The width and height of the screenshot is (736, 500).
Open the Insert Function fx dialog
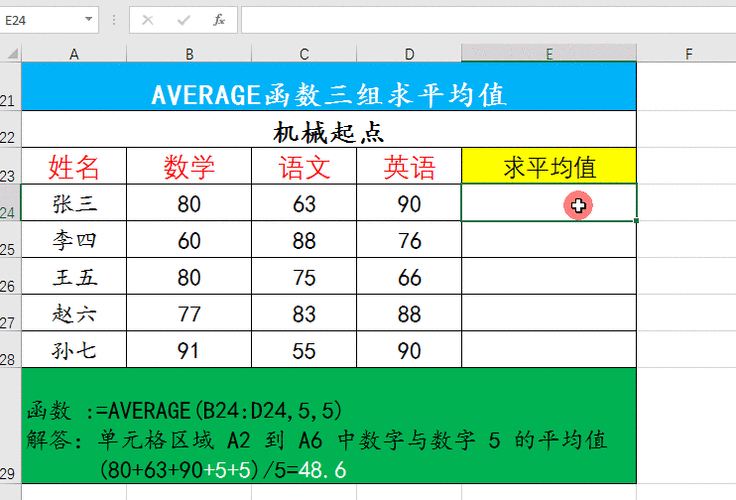(219, 20)
